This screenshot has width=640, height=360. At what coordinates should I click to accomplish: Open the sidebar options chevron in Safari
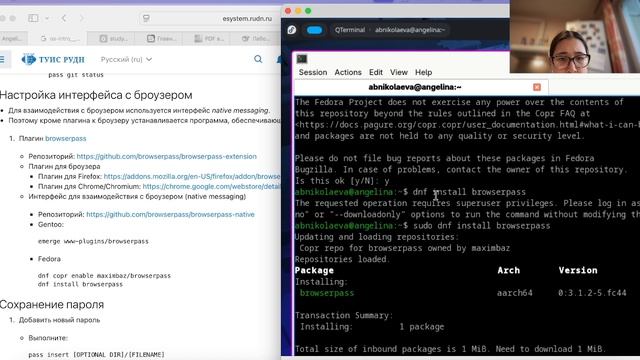pyautogui.click(x=47, y=18)
